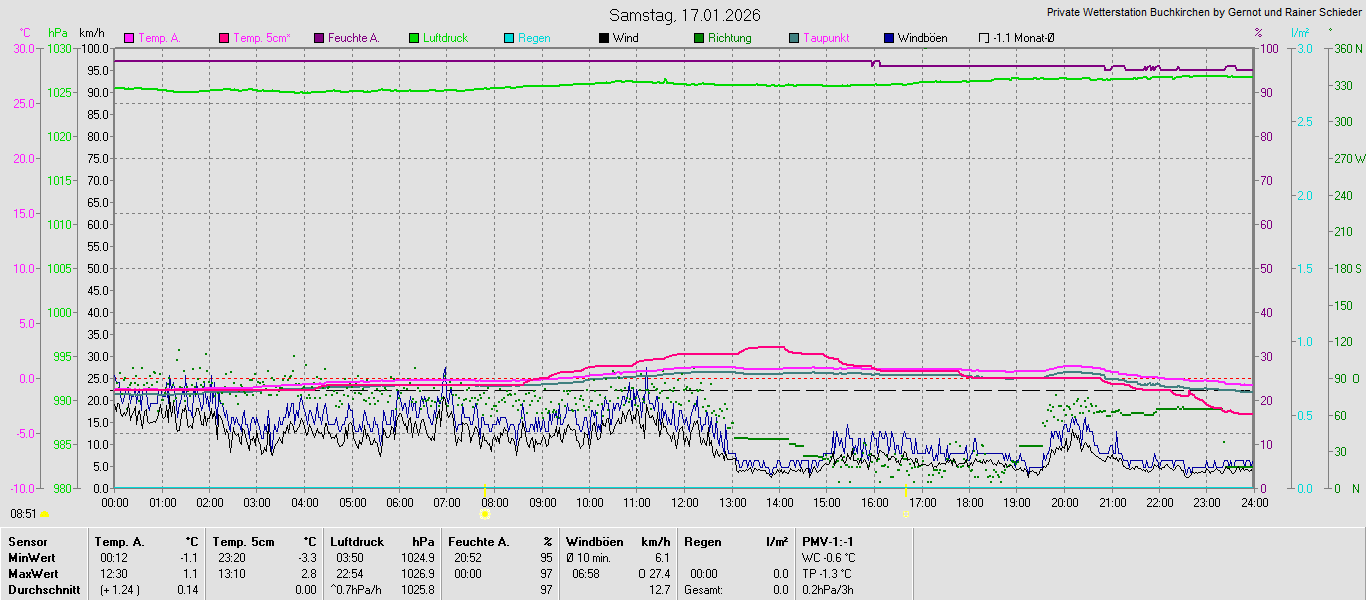The image size is (1366, 600).
Task: Toggle the white Monat-Ø legend box
Action: coord(984,38)
